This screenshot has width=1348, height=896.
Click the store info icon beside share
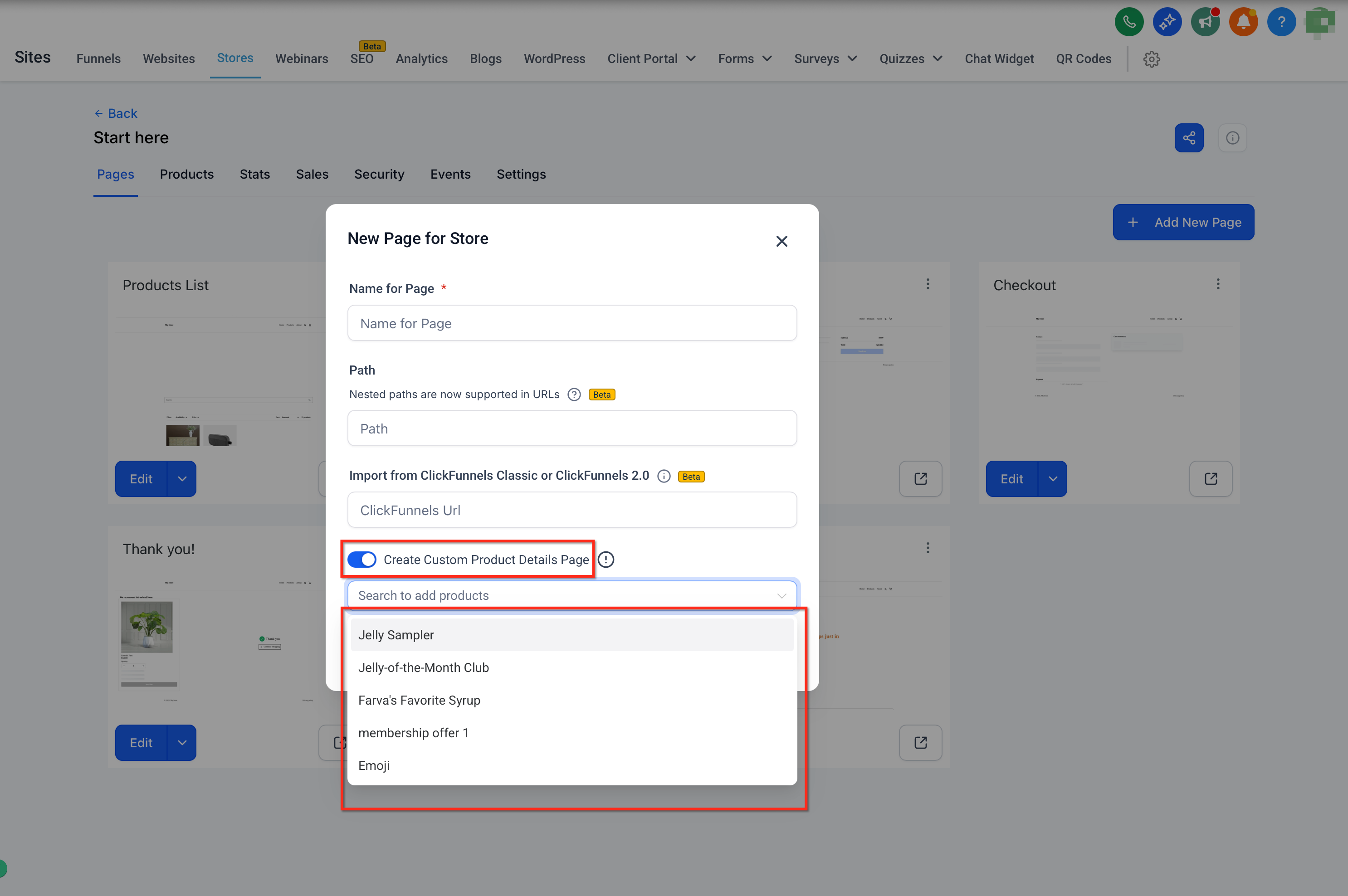point(1232,138)
